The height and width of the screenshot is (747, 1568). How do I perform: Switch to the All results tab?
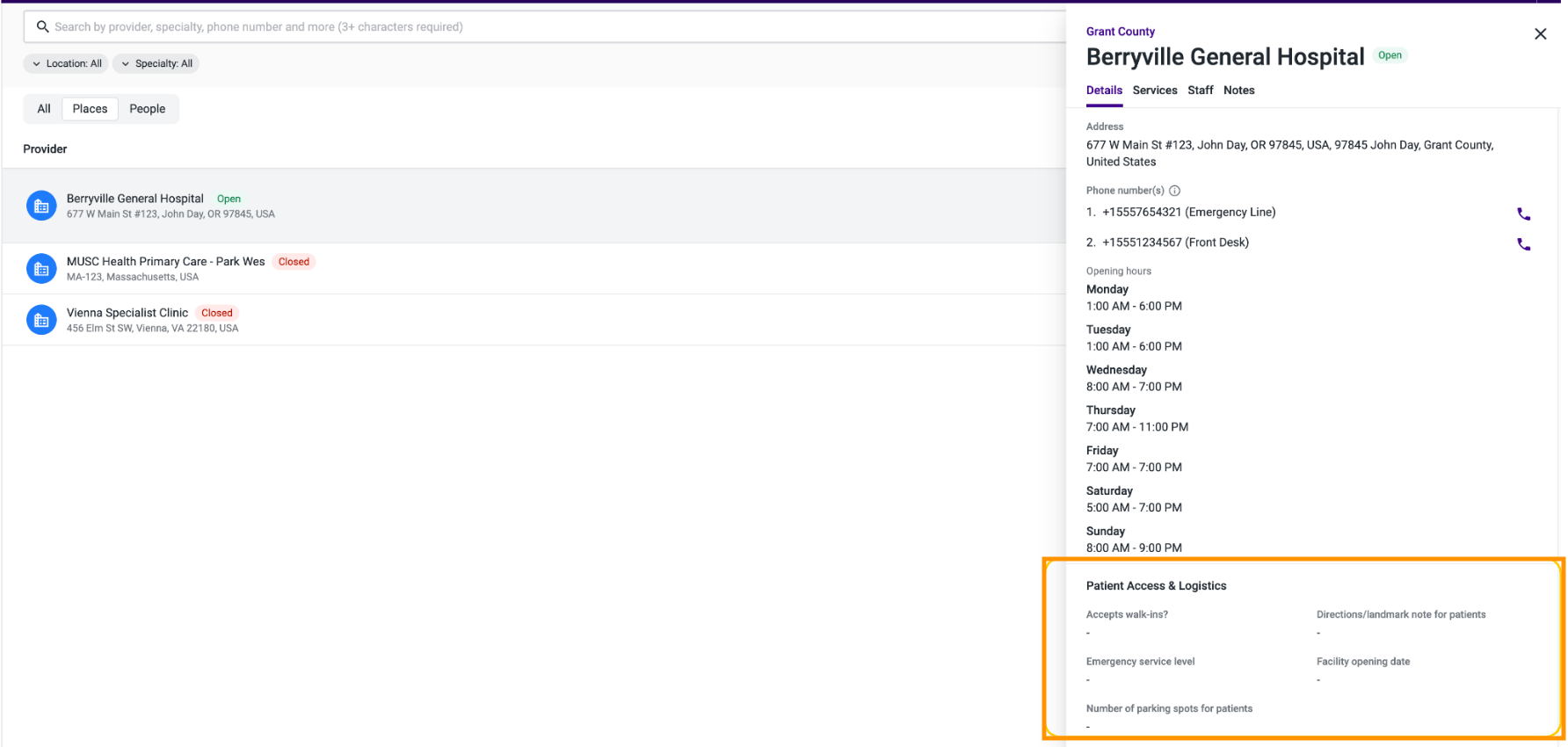coord(44,109)
